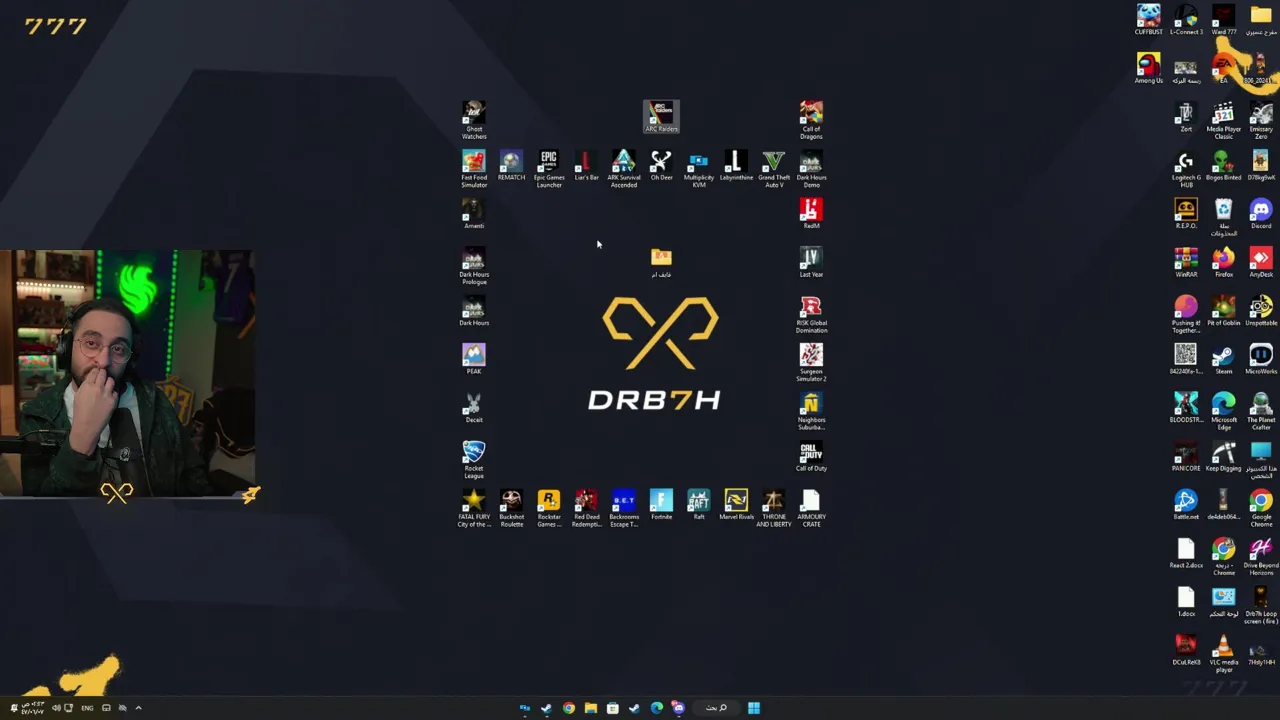This screenshot has width=1280, height=720.
Task: Open FATAL FURY City of the Wolves icon
Action: point(474,509)
